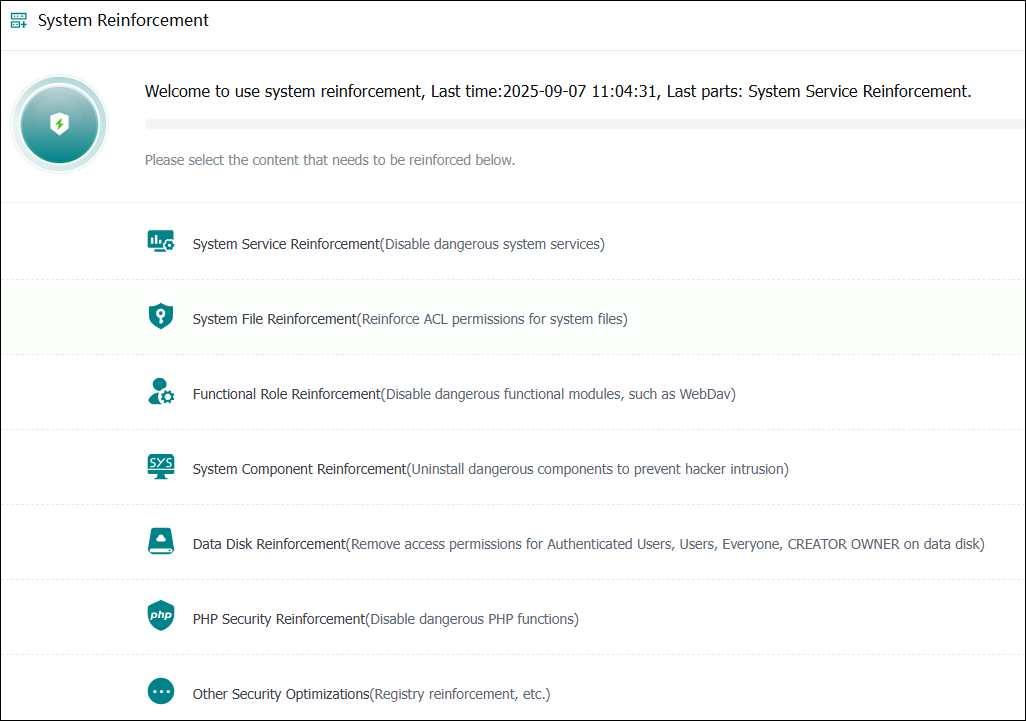The height and width of the screenshot is (721, 1026).
Task: Click the 'Please select the content' hint text
Action: (x=329, y=160)
